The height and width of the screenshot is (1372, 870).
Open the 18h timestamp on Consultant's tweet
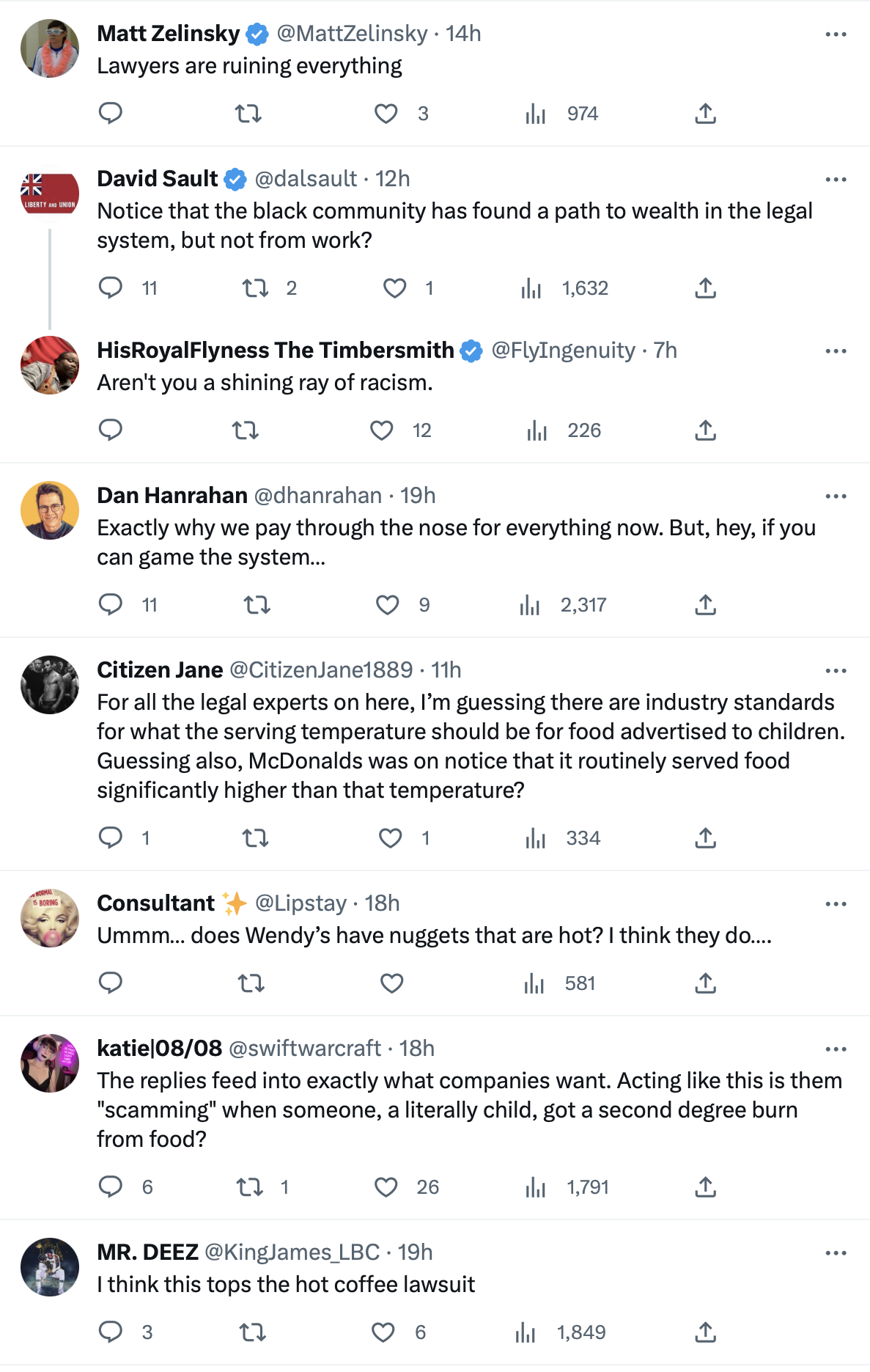pyautogui.click(x=383, y=903)
